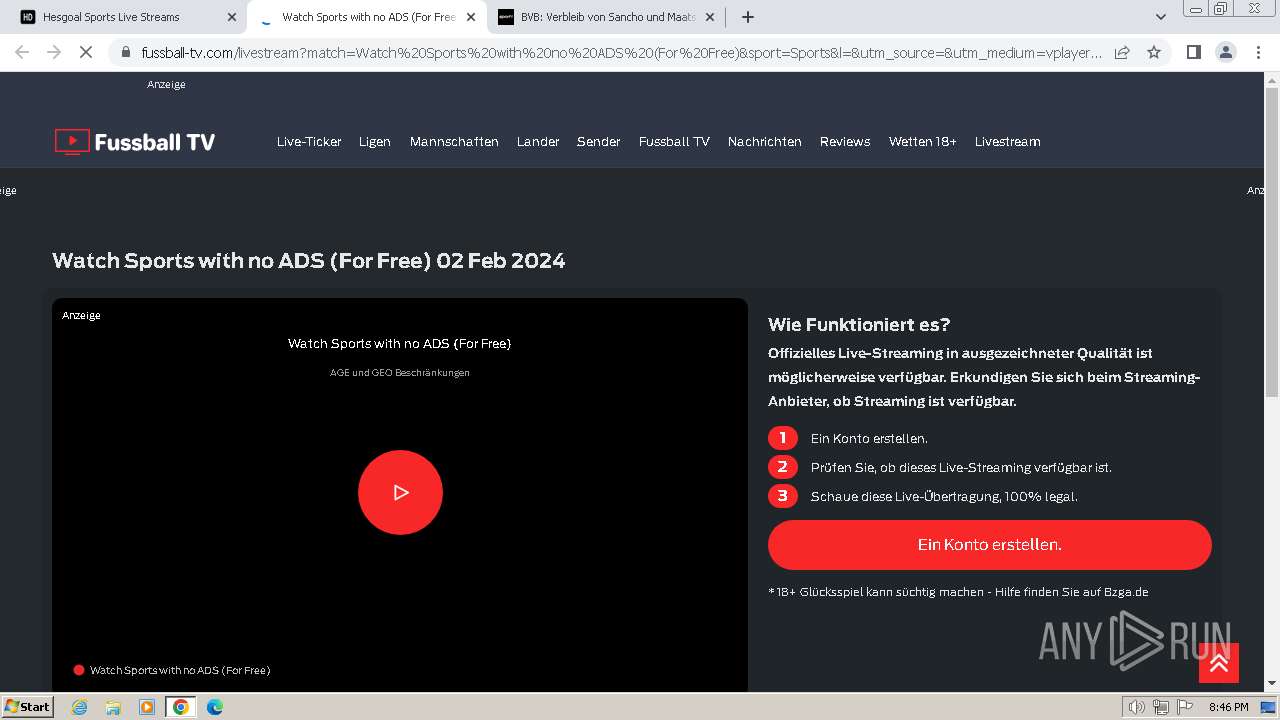The height and width of the screenshot is (720, 1280).
Task: Switch to BVB Verbleib von Sancho tab
Action: [605, 17]
